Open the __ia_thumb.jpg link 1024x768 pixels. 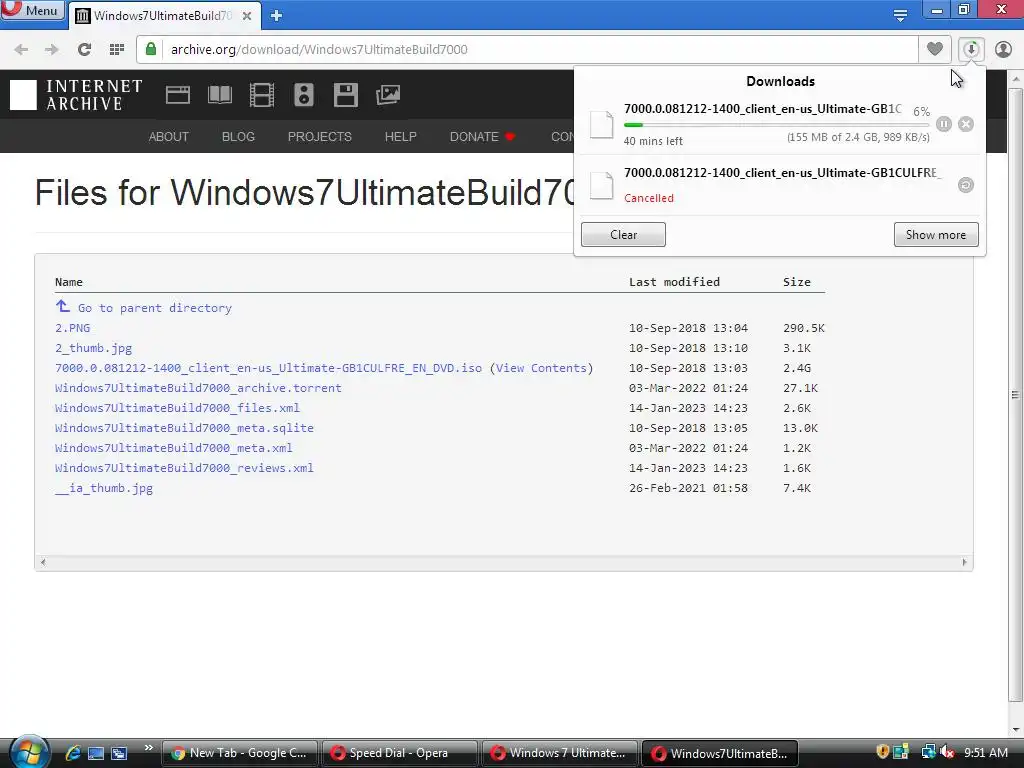[x=104, y=488]
